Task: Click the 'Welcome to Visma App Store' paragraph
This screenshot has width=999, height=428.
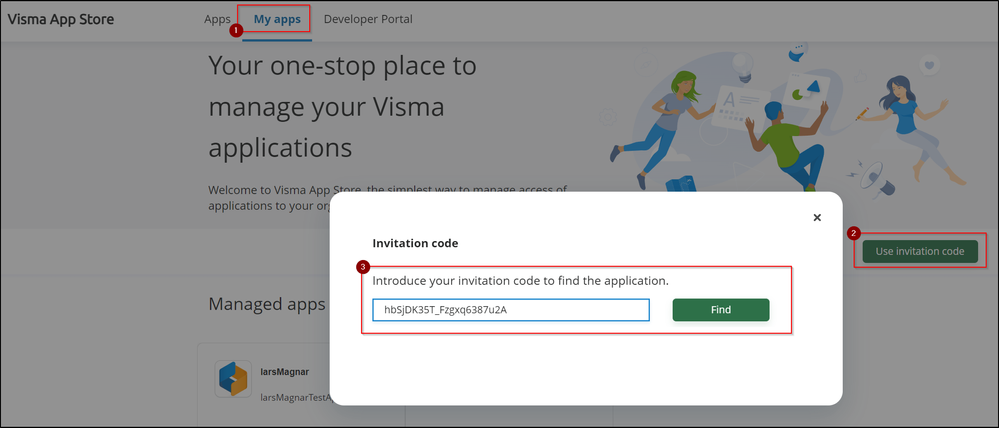Action: pos(387,198)
